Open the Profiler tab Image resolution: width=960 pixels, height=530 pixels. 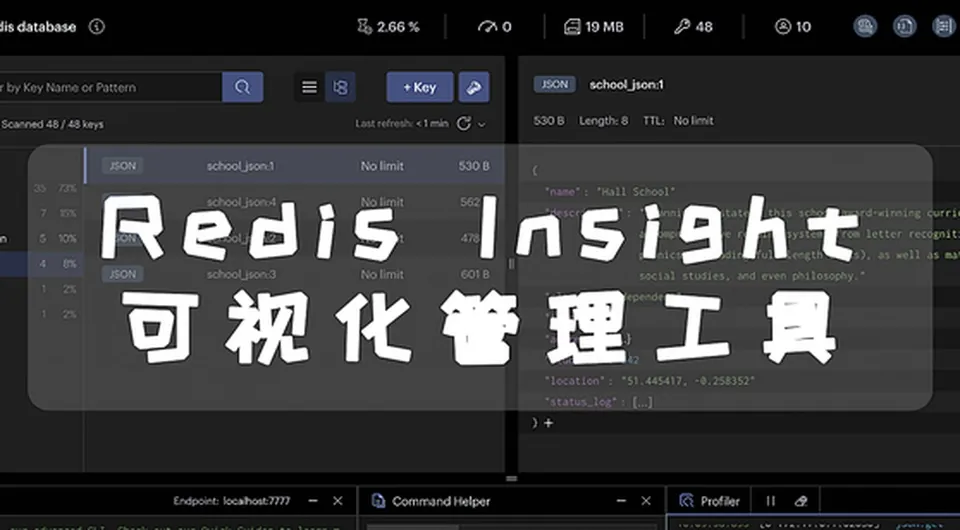click(x=710, y=501)
